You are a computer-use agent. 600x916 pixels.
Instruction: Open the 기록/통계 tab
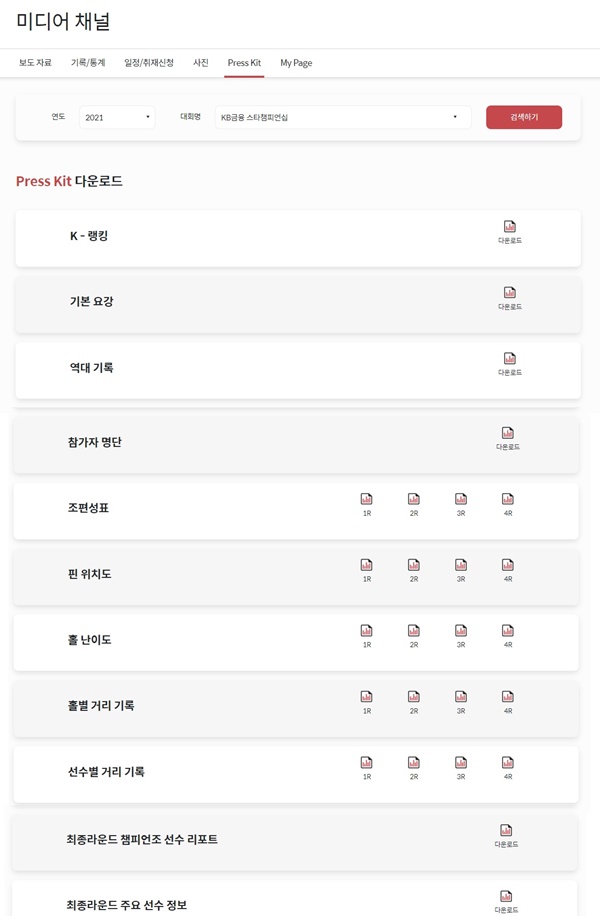[88, 63]
